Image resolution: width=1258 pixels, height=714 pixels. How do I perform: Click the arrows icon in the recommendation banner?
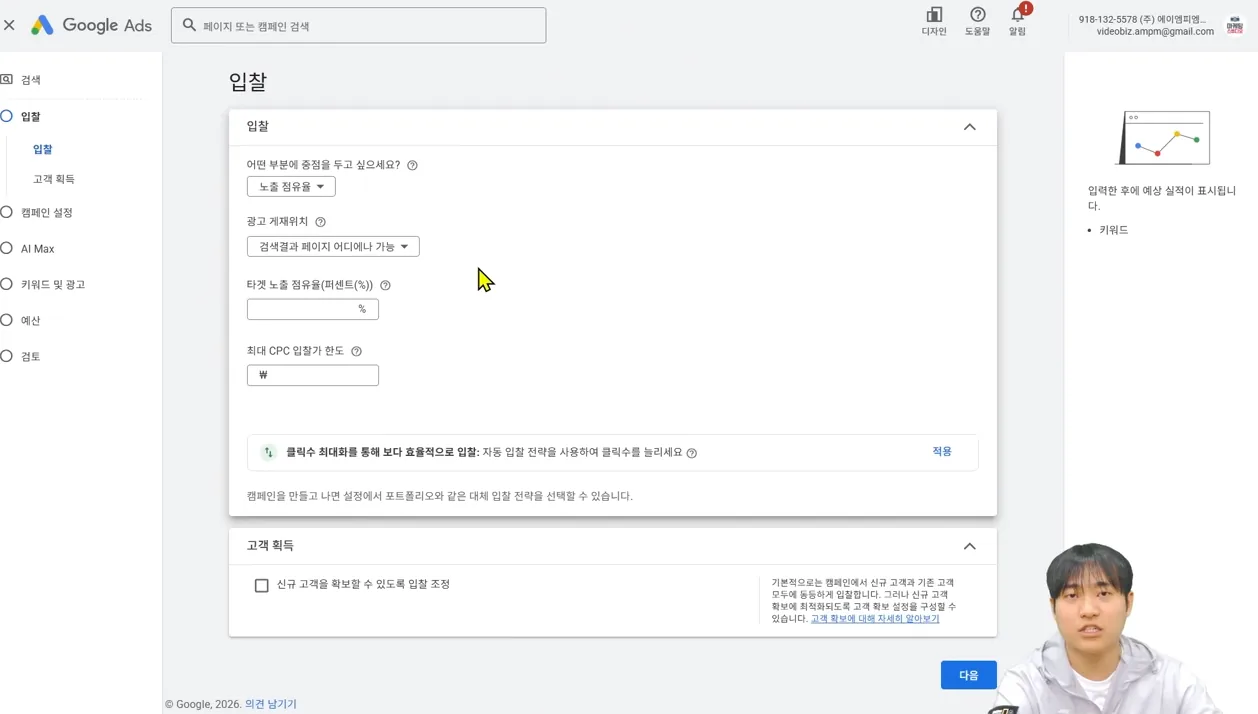tap(268, 453)
